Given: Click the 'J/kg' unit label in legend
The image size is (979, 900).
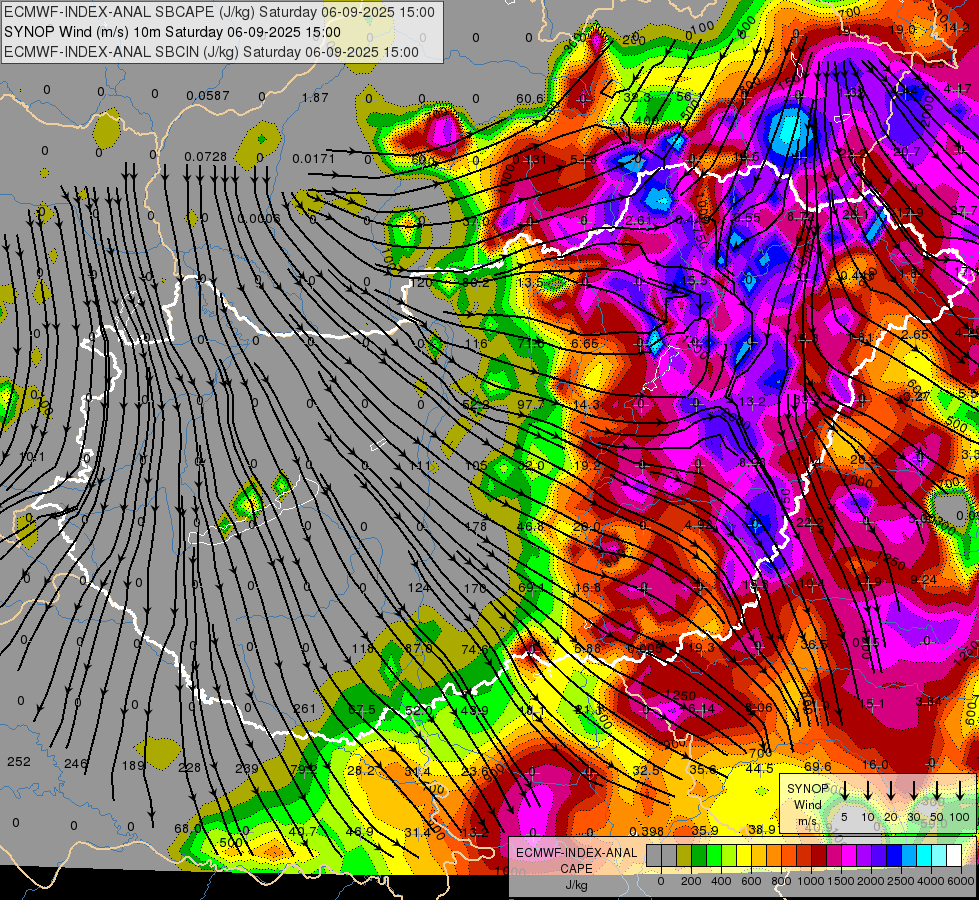Looking at the screenshot, I should (x=576, y=885).
